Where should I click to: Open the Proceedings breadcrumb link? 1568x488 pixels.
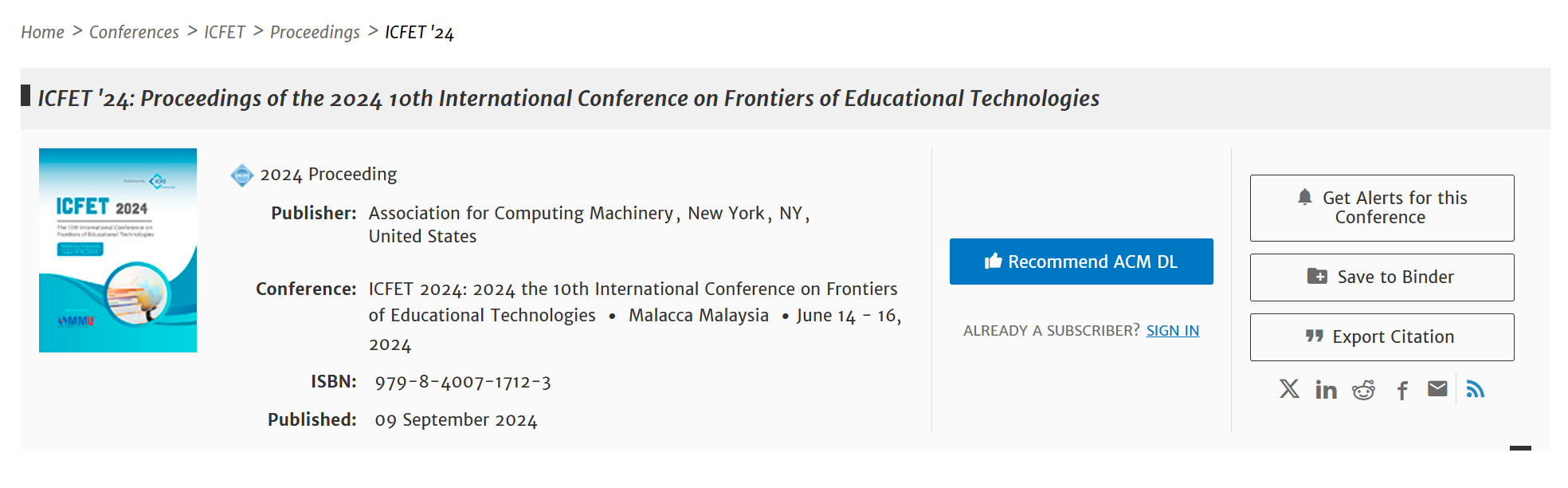coord(315,32)
